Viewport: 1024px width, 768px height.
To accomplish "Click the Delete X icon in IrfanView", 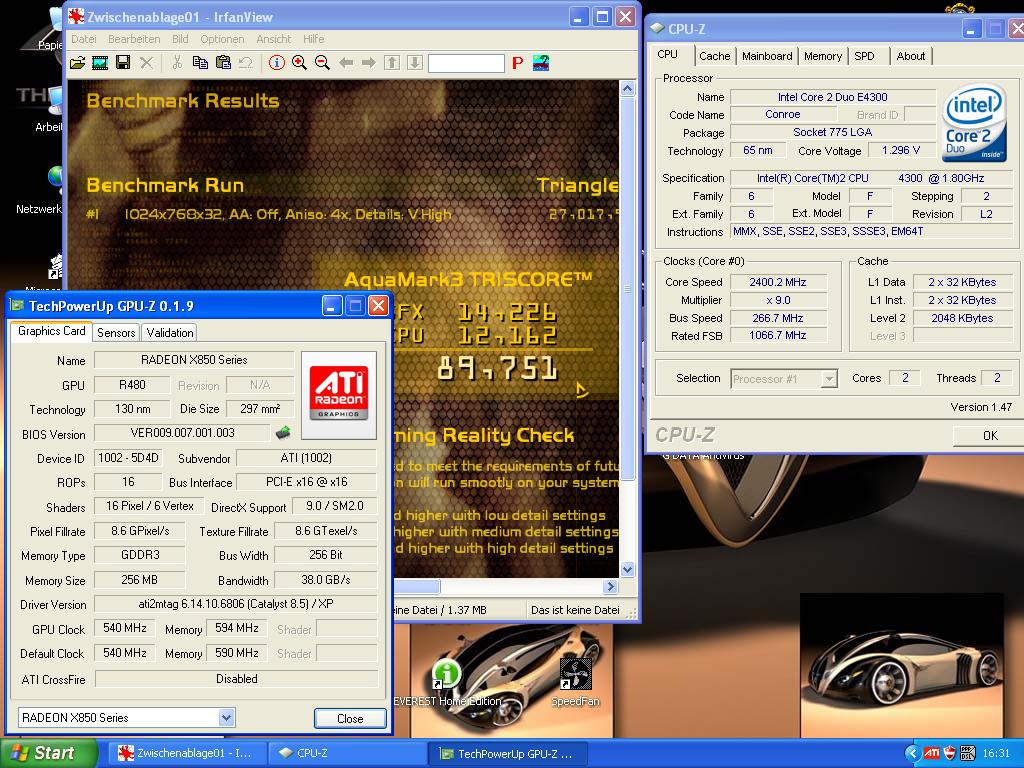I will click(147, 63).
